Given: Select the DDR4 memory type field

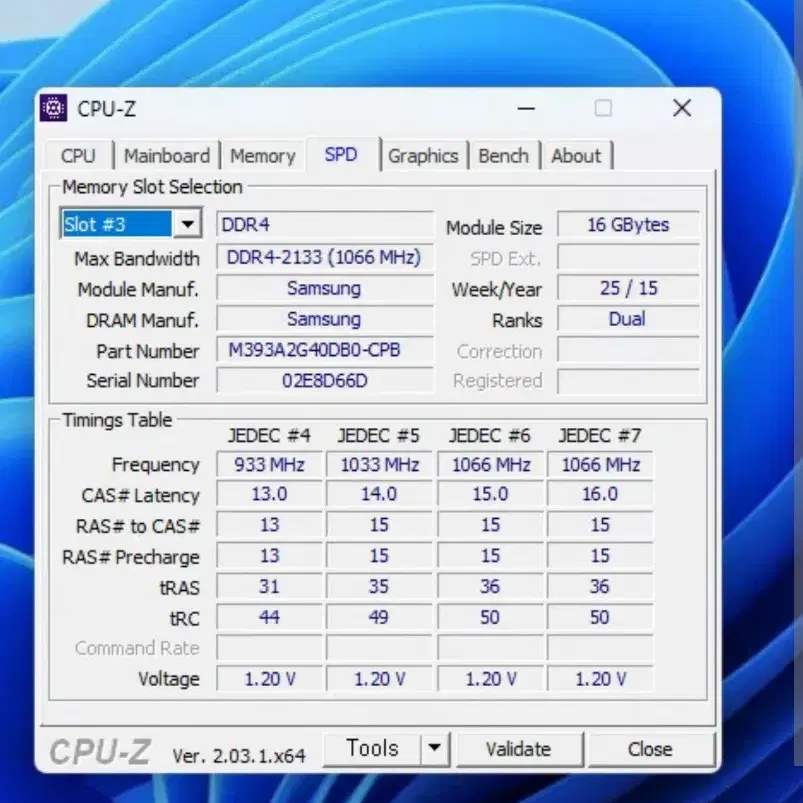Looking at the screenshot, I should coord(325,225).
